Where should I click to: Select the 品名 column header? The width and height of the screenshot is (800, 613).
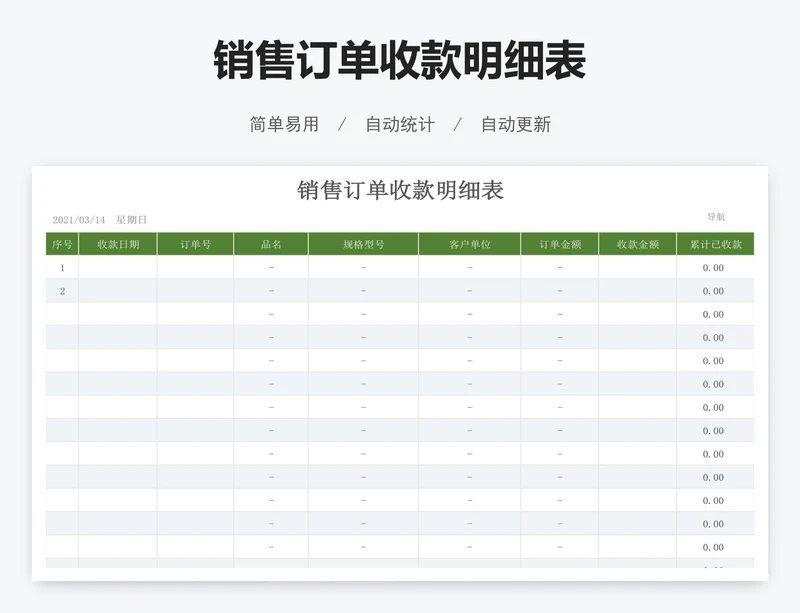[271, 244]
